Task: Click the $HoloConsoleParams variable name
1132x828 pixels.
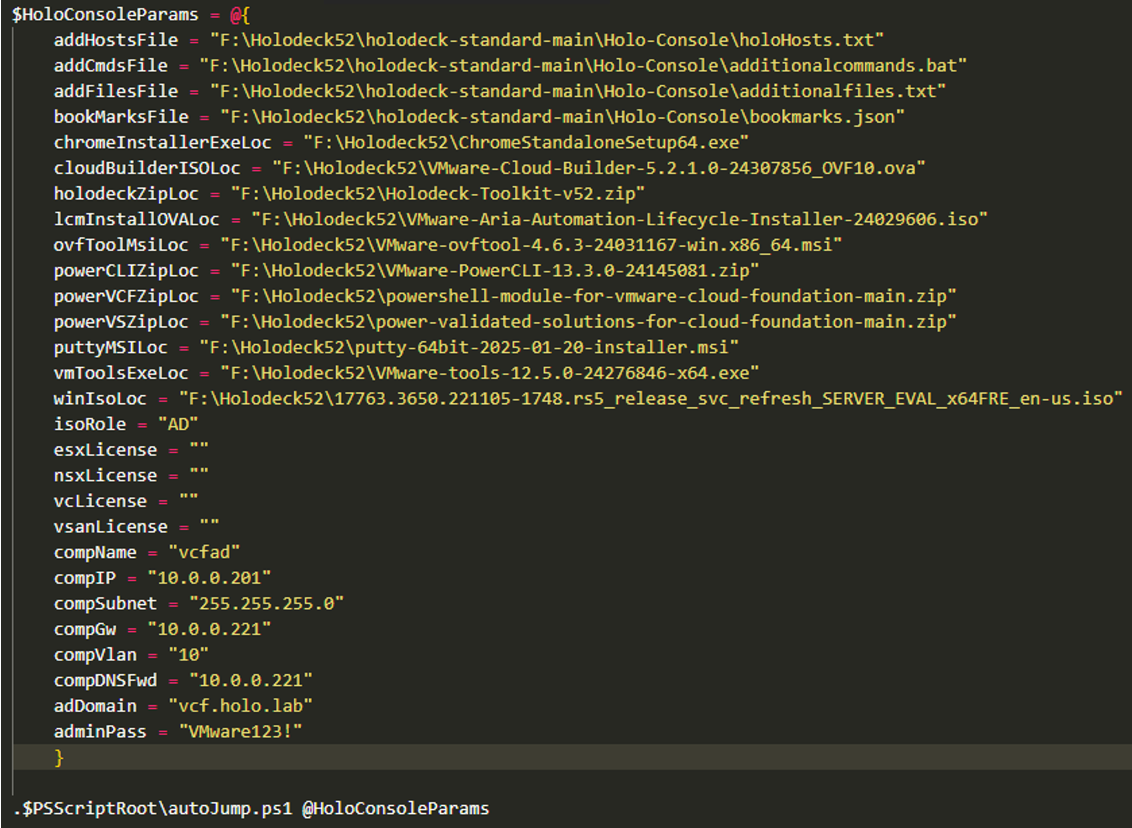Action: point(105,14)
